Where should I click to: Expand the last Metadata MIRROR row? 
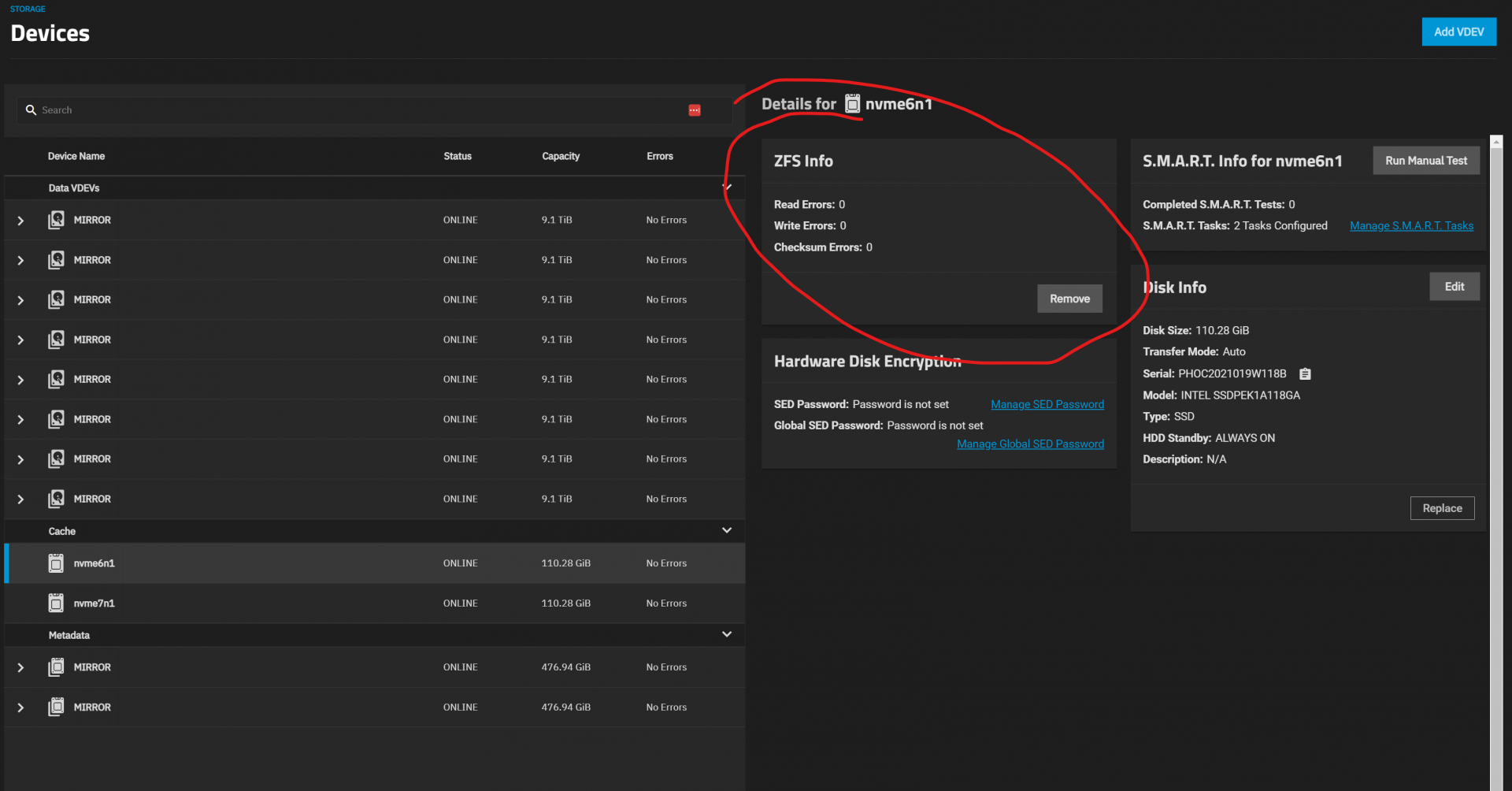tap(20, 707)
